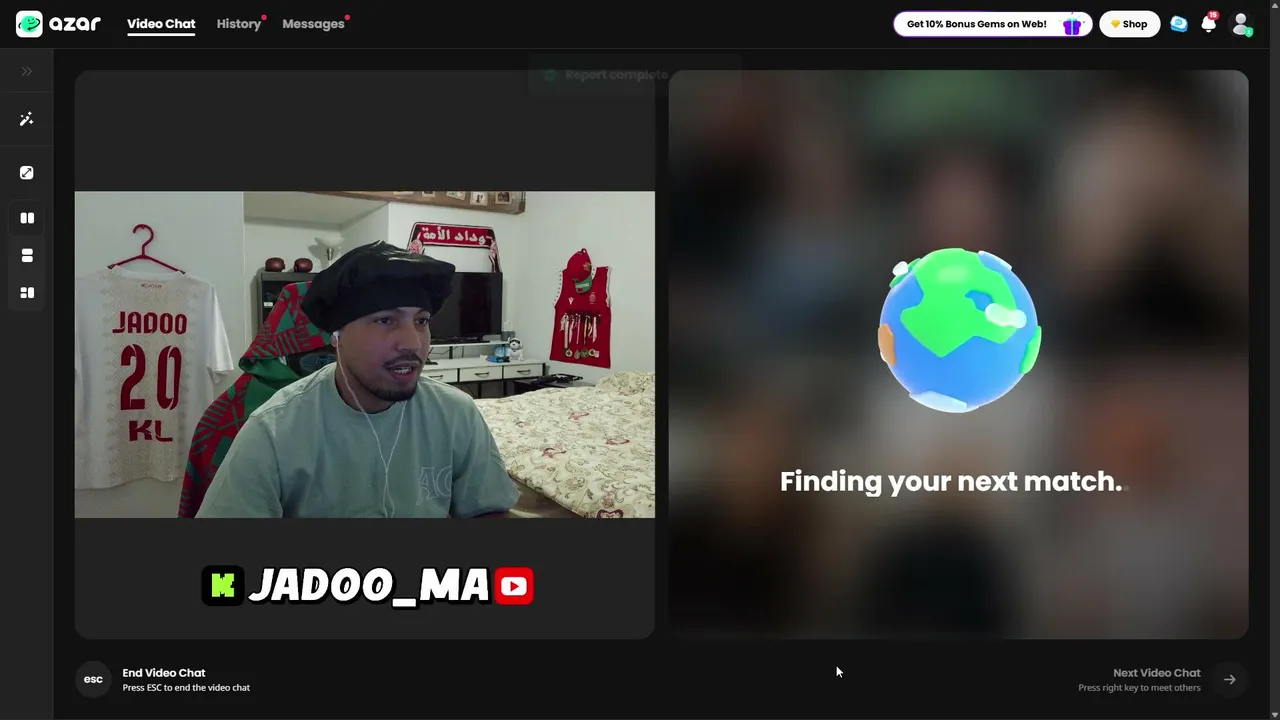1280x720 pixels.
Task: Click the spinning globe in match panel
Action: pos(959,329)
